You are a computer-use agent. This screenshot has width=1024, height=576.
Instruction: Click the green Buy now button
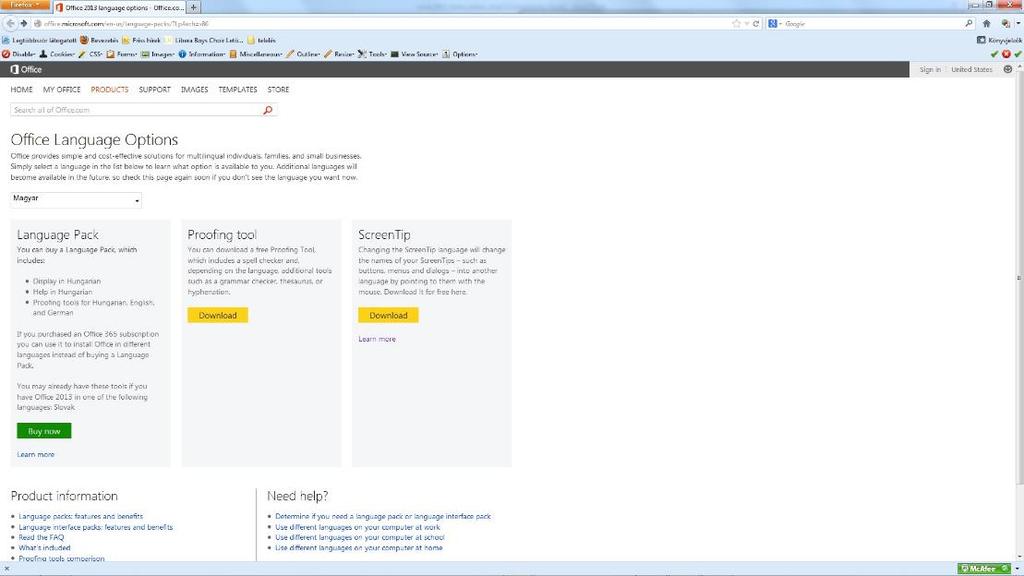click(x=44, y=431)
